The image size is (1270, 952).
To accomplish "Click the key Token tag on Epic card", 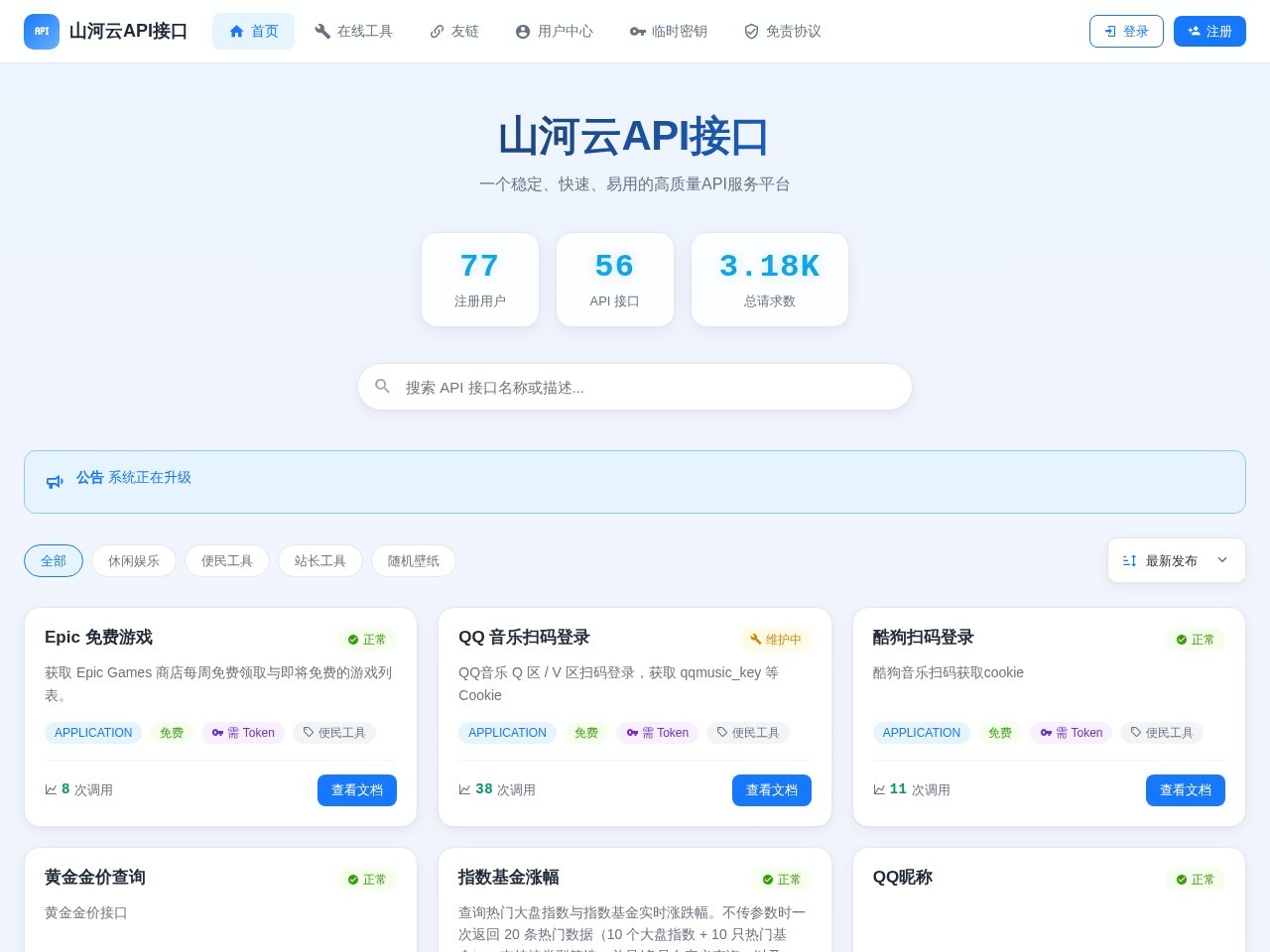I will pos(243,733).
